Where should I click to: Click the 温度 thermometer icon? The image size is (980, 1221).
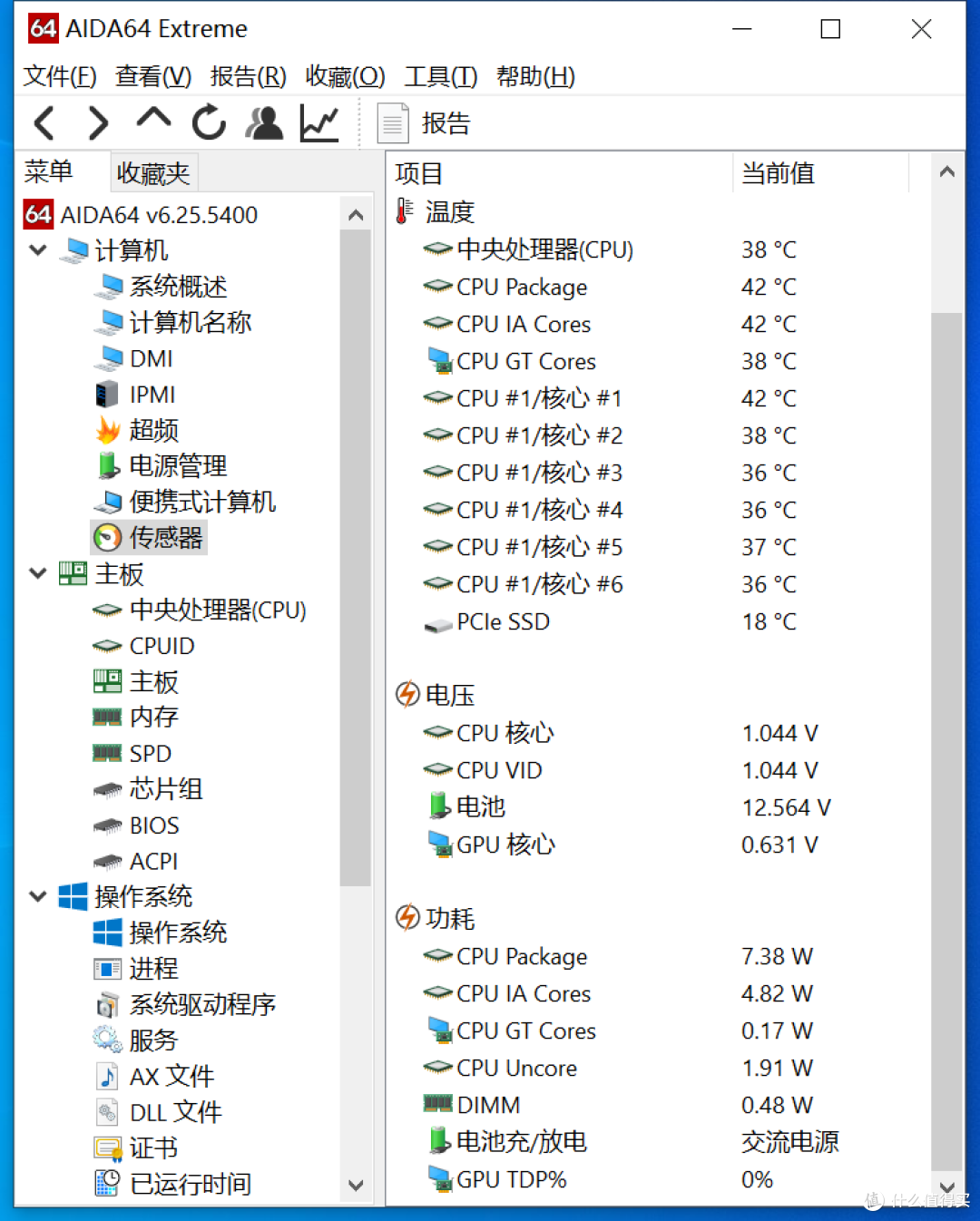(404, 211)
